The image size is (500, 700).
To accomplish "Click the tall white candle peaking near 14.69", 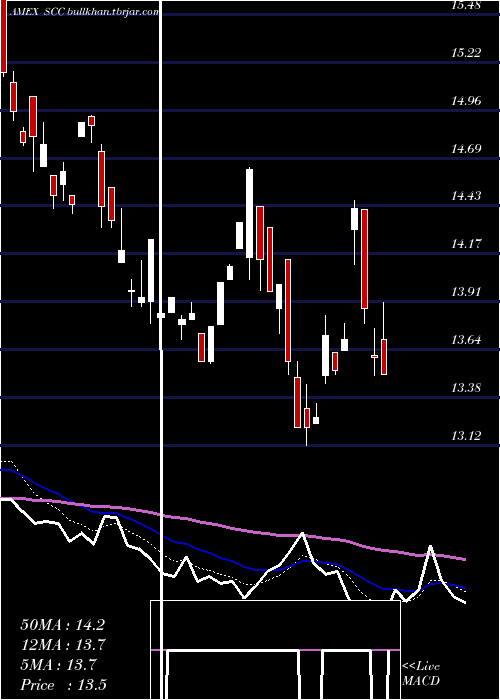I will [x=249, y=213].
